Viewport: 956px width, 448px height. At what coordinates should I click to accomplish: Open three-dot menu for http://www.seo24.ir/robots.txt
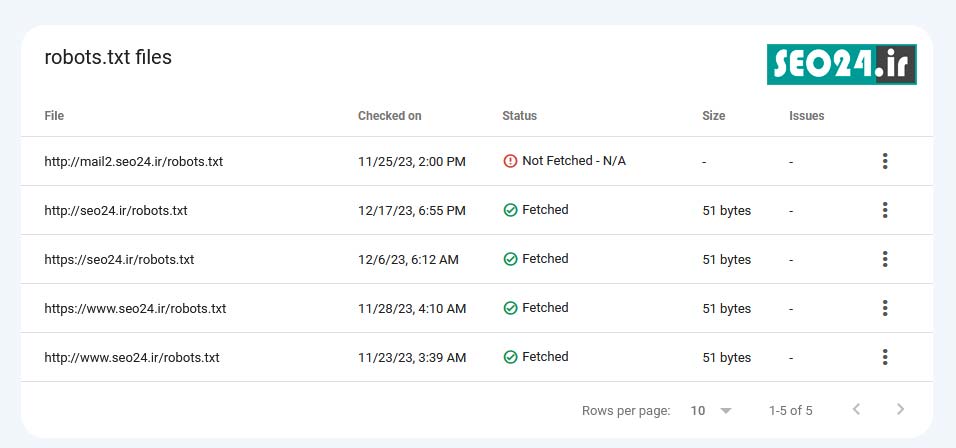pyautogui.click(x=885, y=357)
